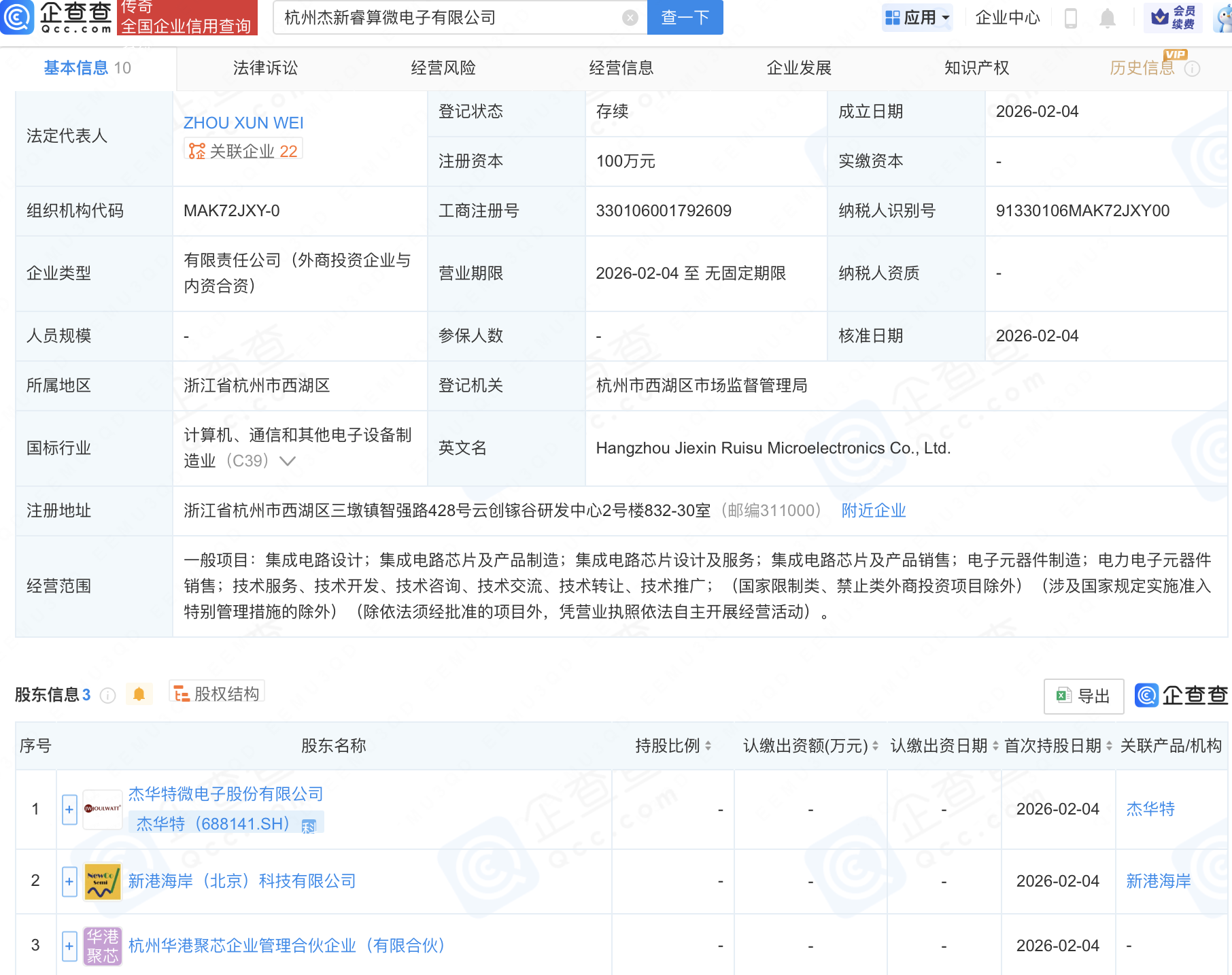
Task: Click the 查一下 search button
Action: [x=684, y=18]
